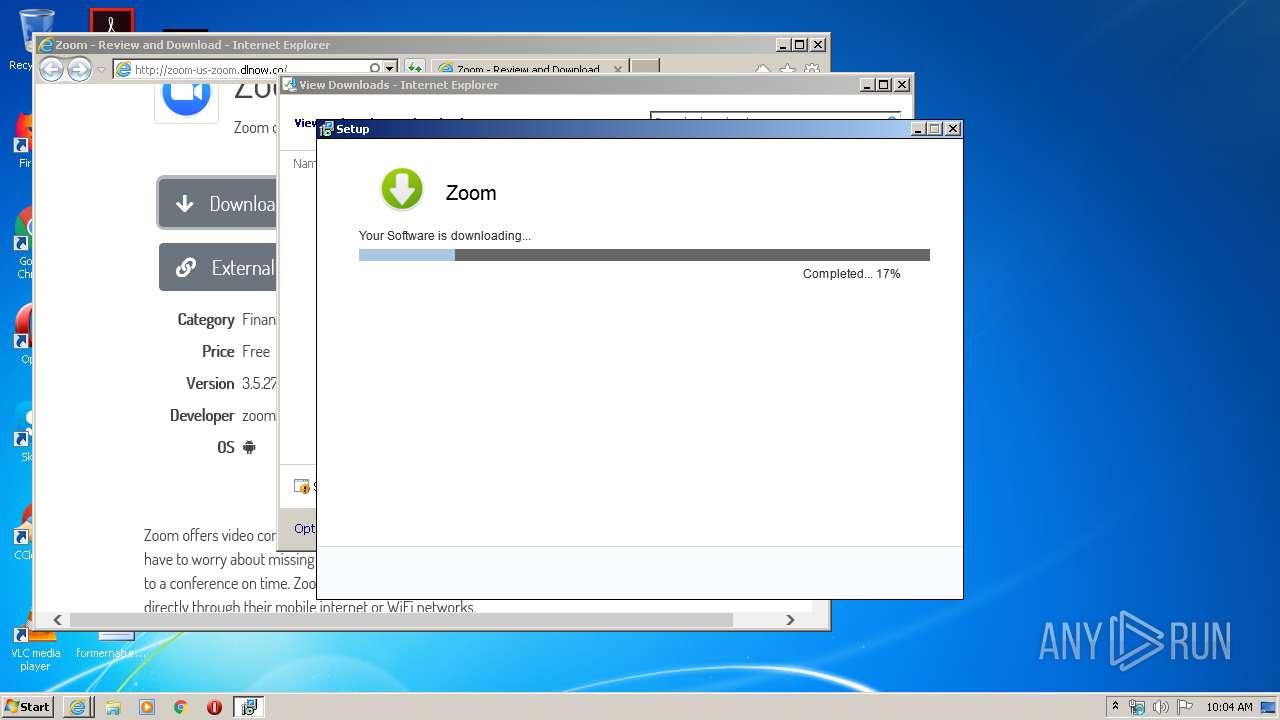Screen dimensions: 1280x720
Task: Go forward in Internet Explorer
Action: 79,69
